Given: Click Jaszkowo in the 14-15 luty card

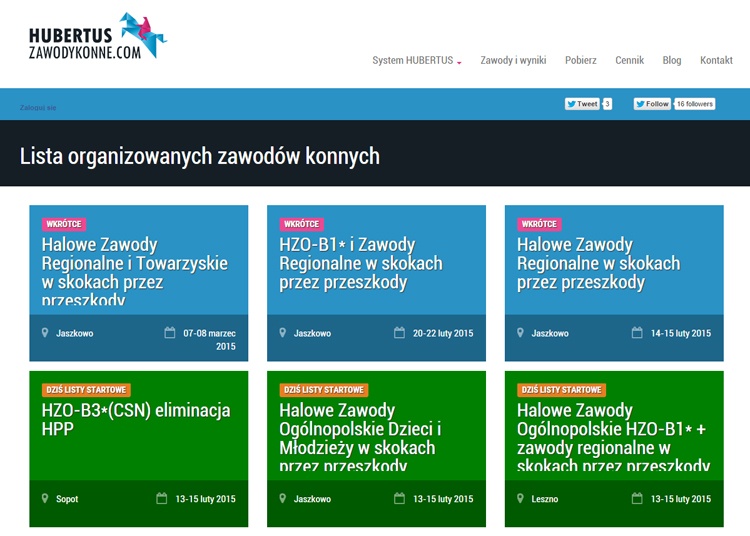Looking at the screenshot, I should tap(550, 333).
